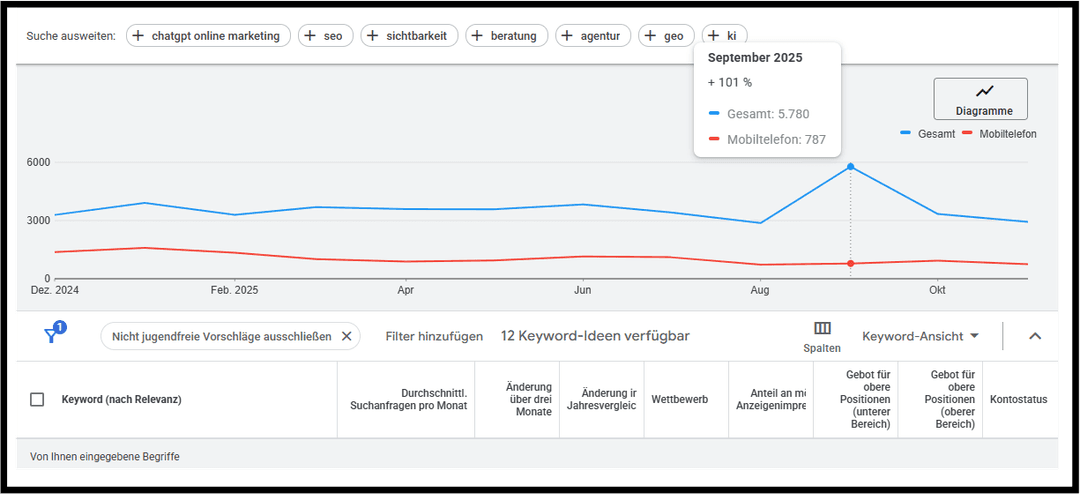This screenshot has height=494, width=1080.
Task: Click the filter funnel icon
Action: tap(52, 336)
